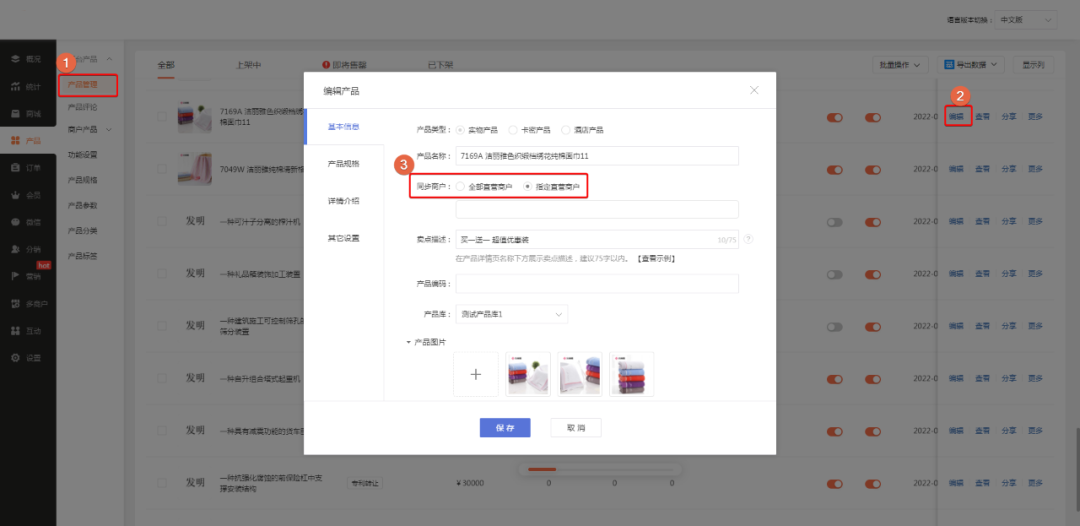This screenshot has width=1080, height=526.
Task: Select 其它设置 tab in the edit dialog
Action: click(x=343, y=238)
